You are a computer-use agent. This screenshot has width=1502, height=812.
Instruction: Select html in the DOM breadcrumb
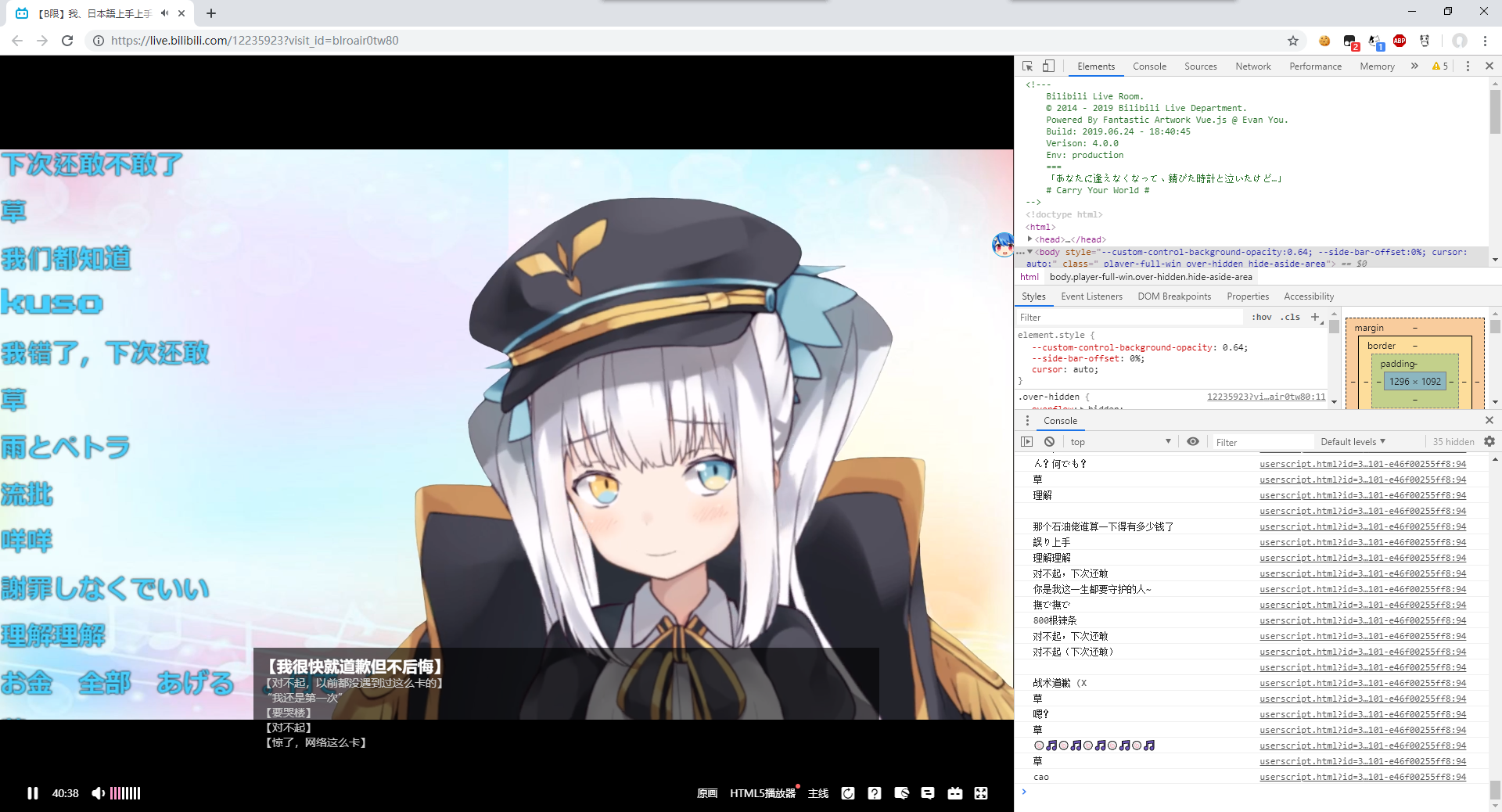(1029, 277)
